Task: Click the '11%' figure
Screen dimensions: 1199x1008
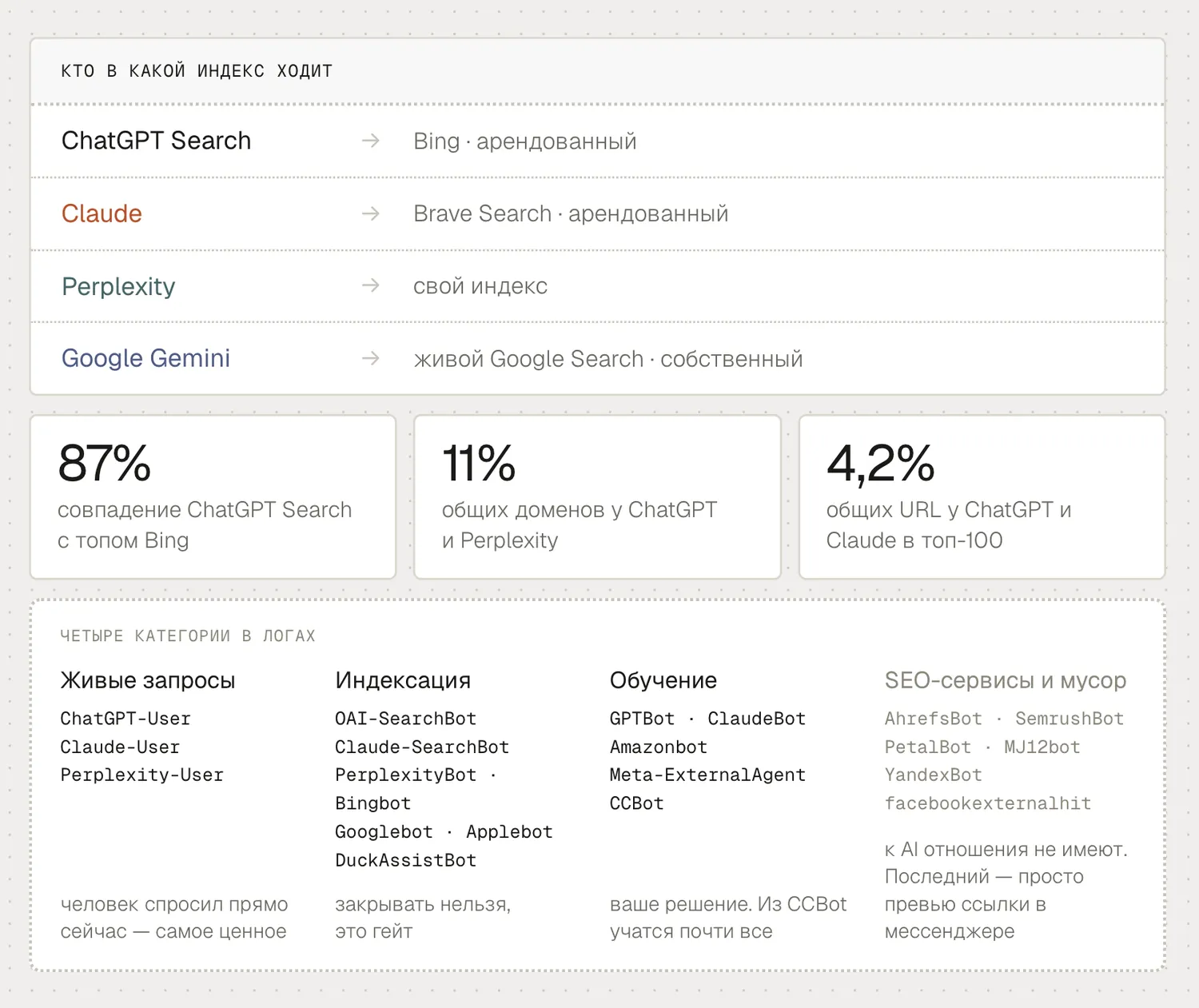Action: 479,463
